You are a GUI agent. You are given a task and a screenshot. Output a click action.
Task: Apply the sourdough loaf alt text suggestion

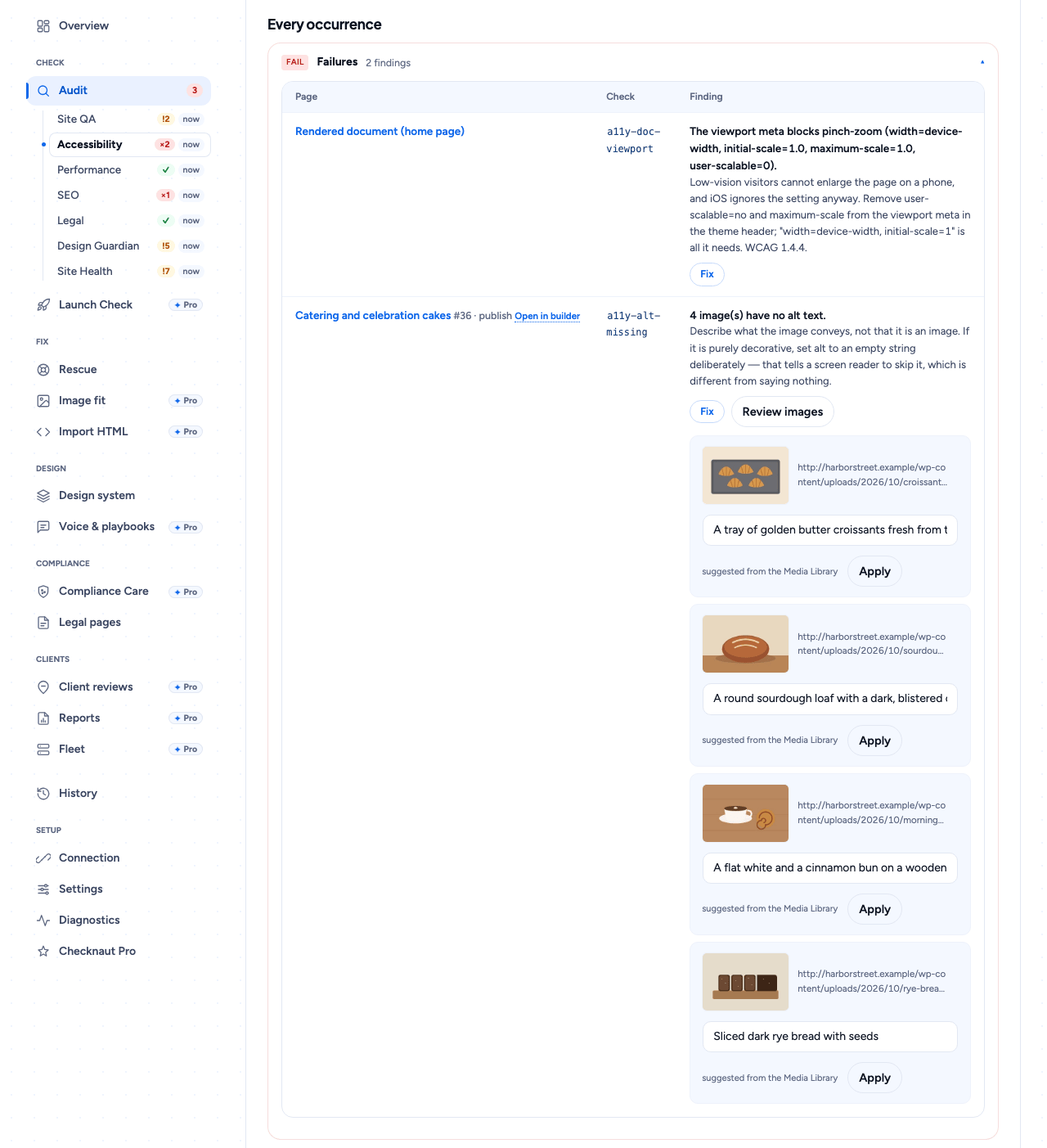coord(874,741)
